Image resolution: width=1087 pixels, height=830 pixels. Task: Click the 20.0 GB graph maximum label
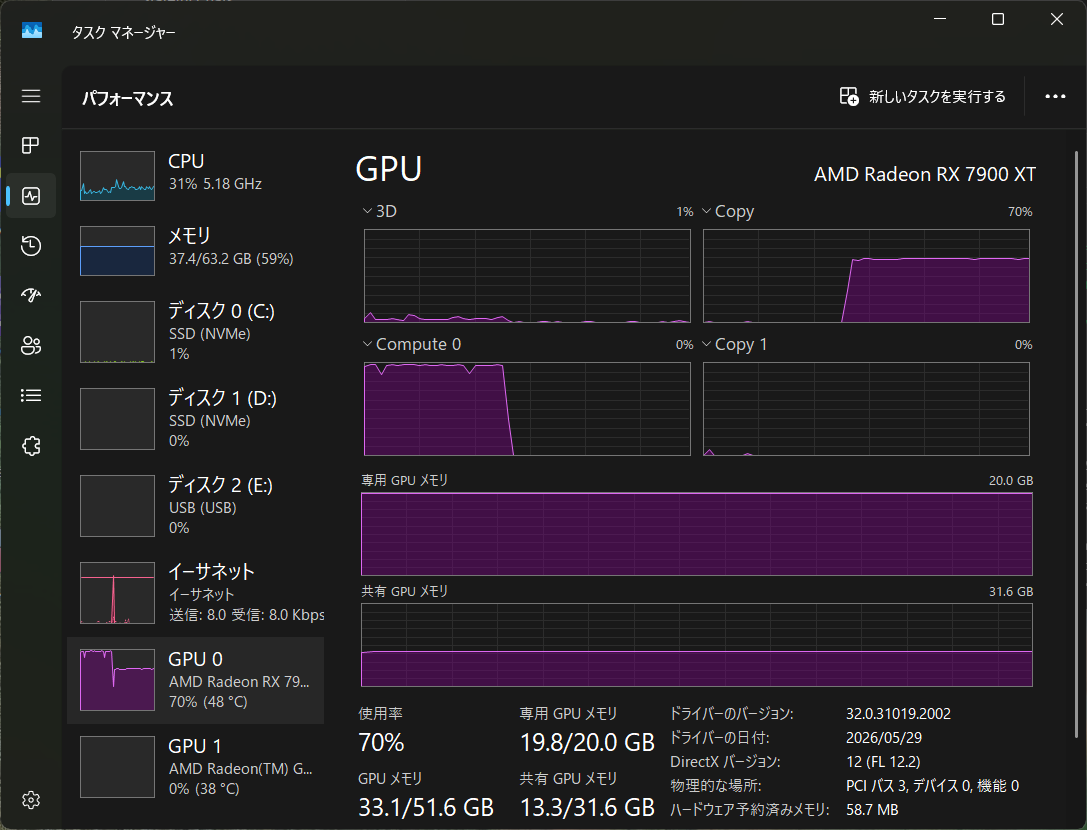pos(1011,481)
